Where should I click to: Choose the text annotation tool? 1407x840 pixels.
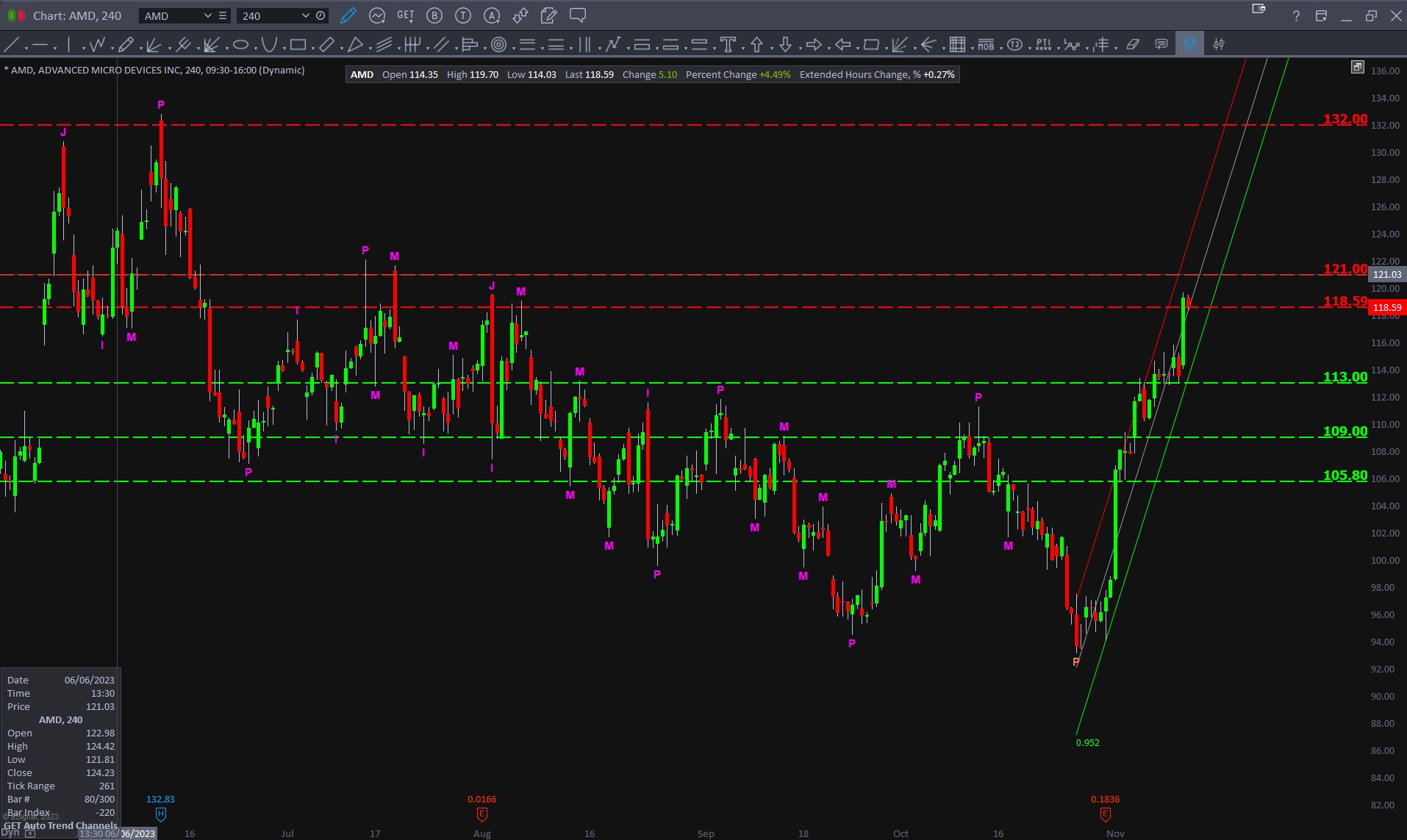tap(728, 45)
